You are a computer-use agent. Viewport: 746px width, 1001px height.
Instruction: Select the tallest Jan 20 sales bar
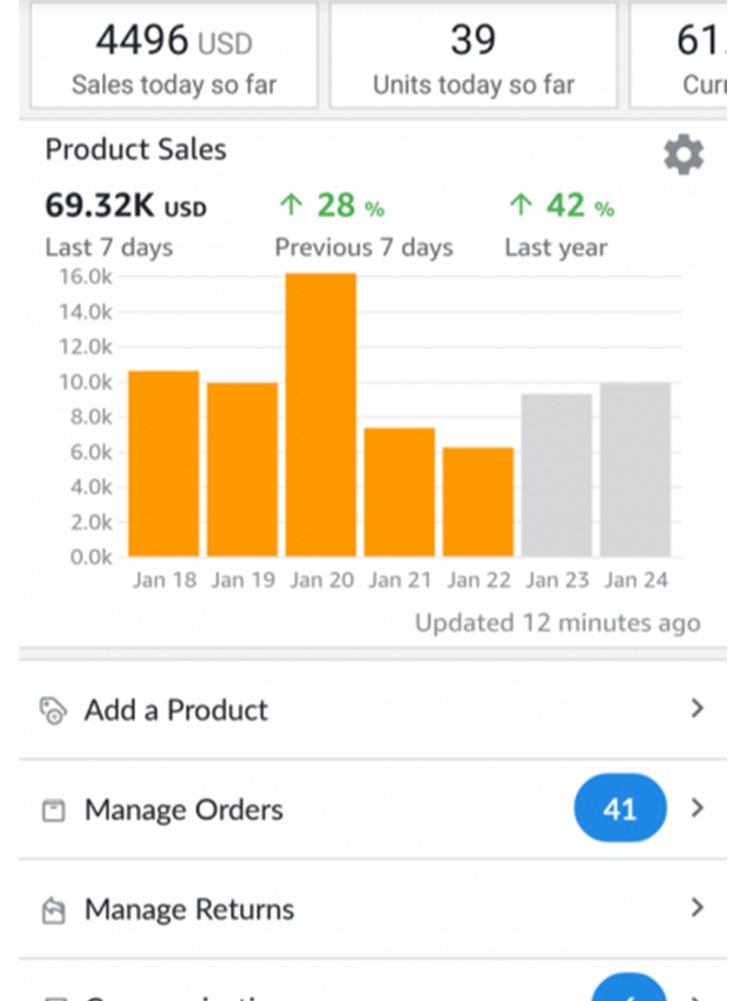321,415
